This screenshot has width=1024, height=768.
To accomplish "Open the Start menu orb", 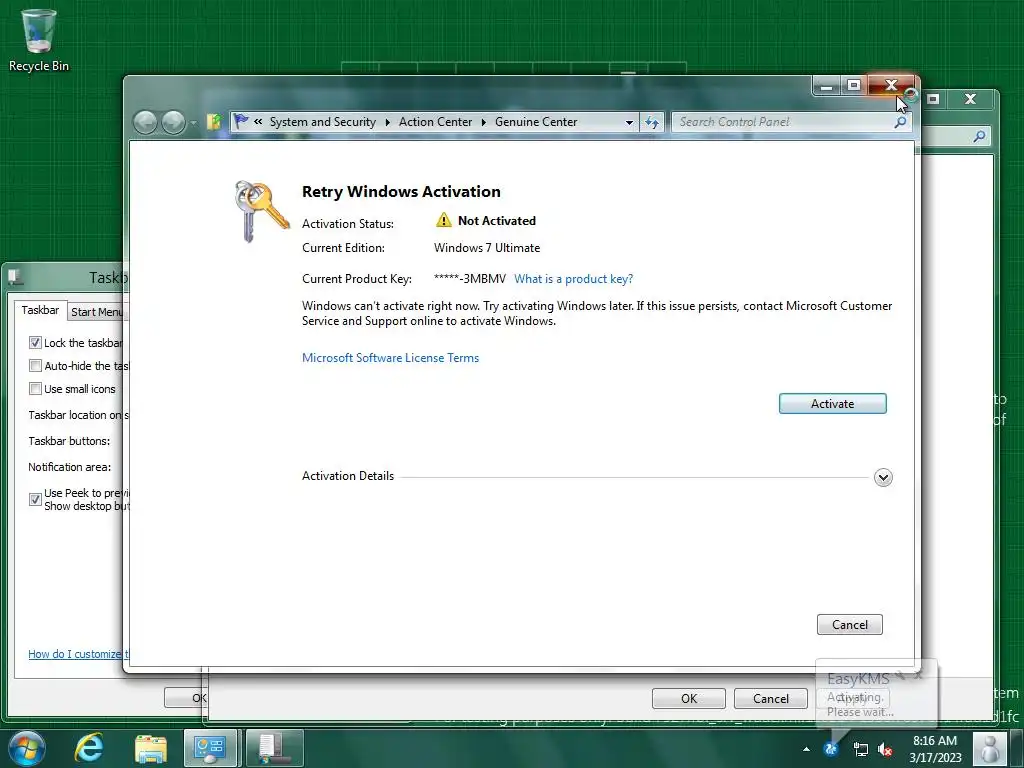I will click(x=26, y=748).
